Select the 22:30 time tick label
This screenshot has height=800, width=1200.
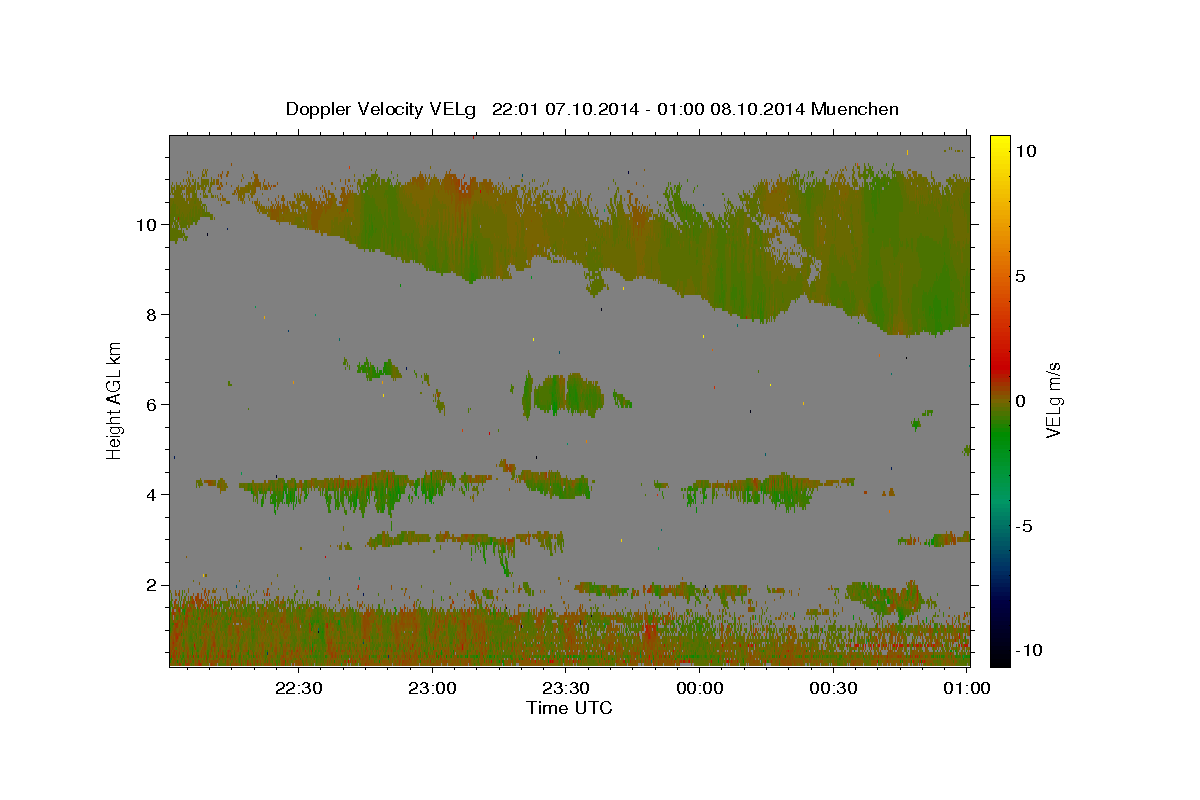click(x=299, y=688)
